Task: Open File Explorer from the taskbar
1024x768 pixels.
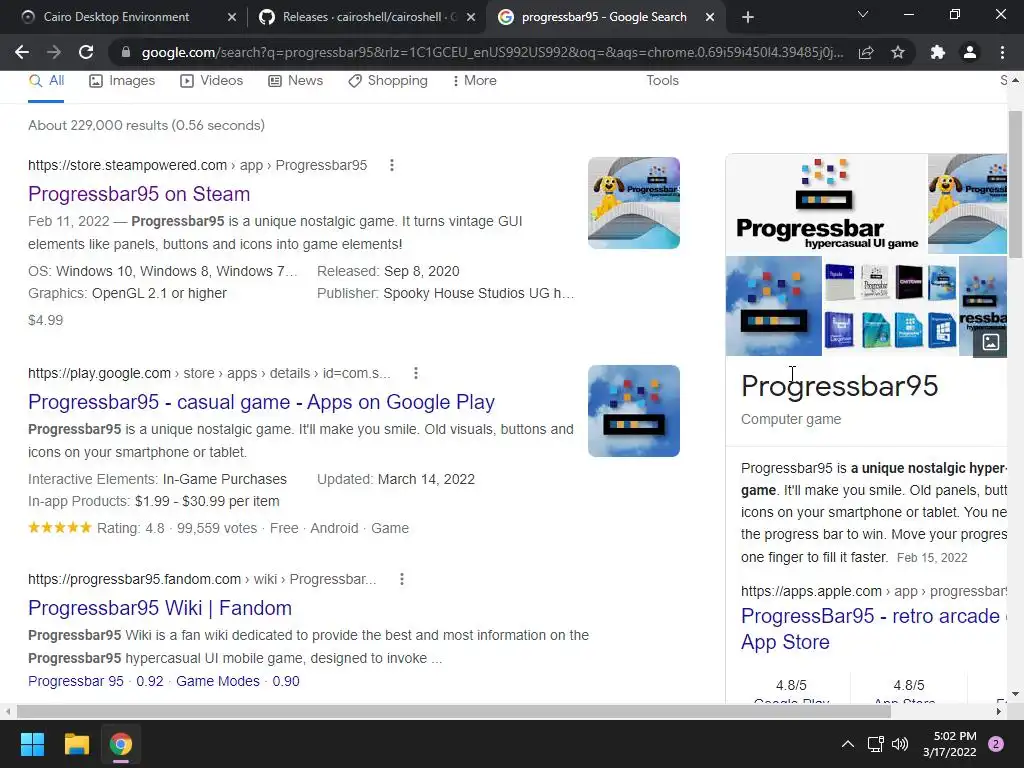Action: pos(76,744)
